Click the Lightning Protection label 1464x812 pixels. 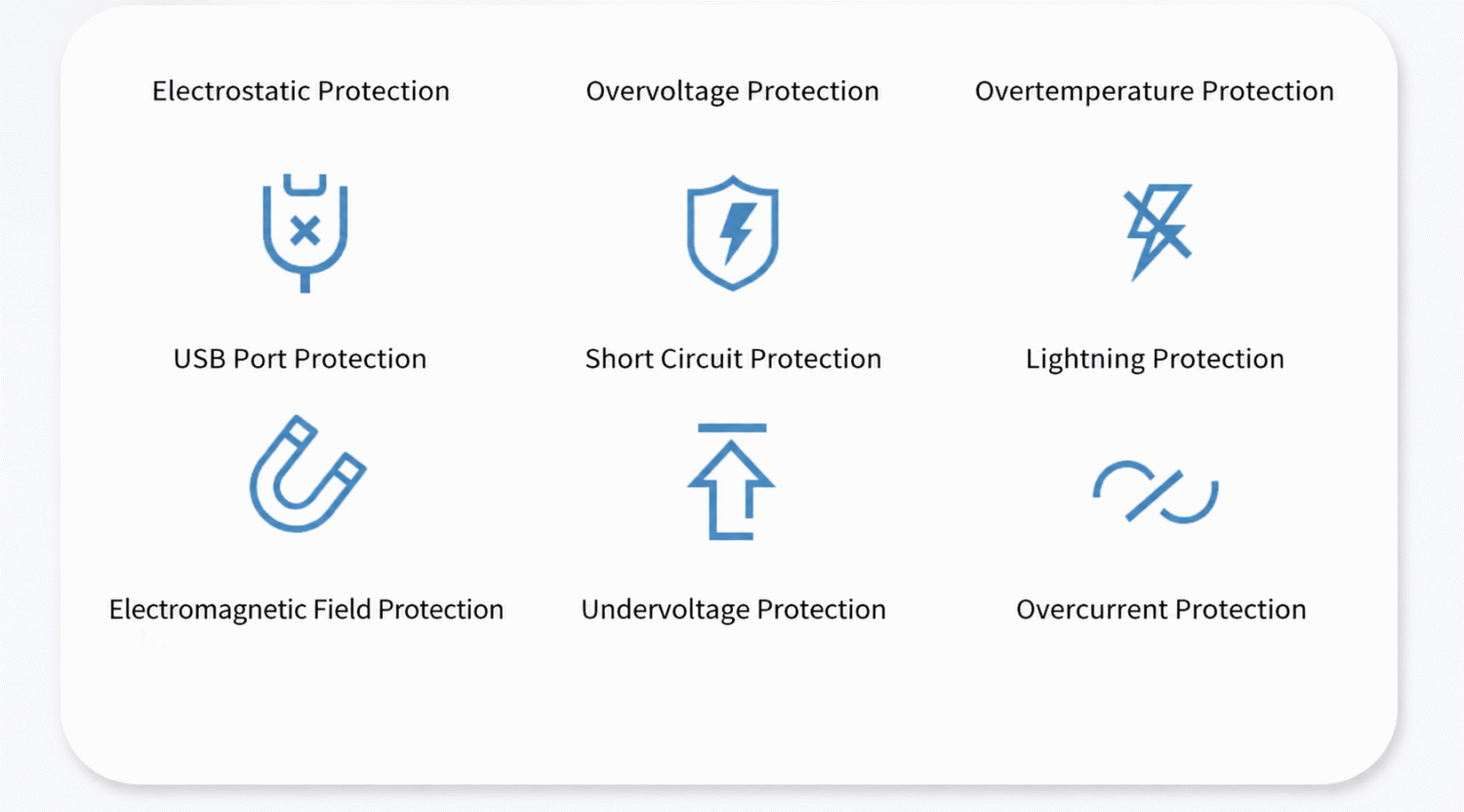[1155, 359]
